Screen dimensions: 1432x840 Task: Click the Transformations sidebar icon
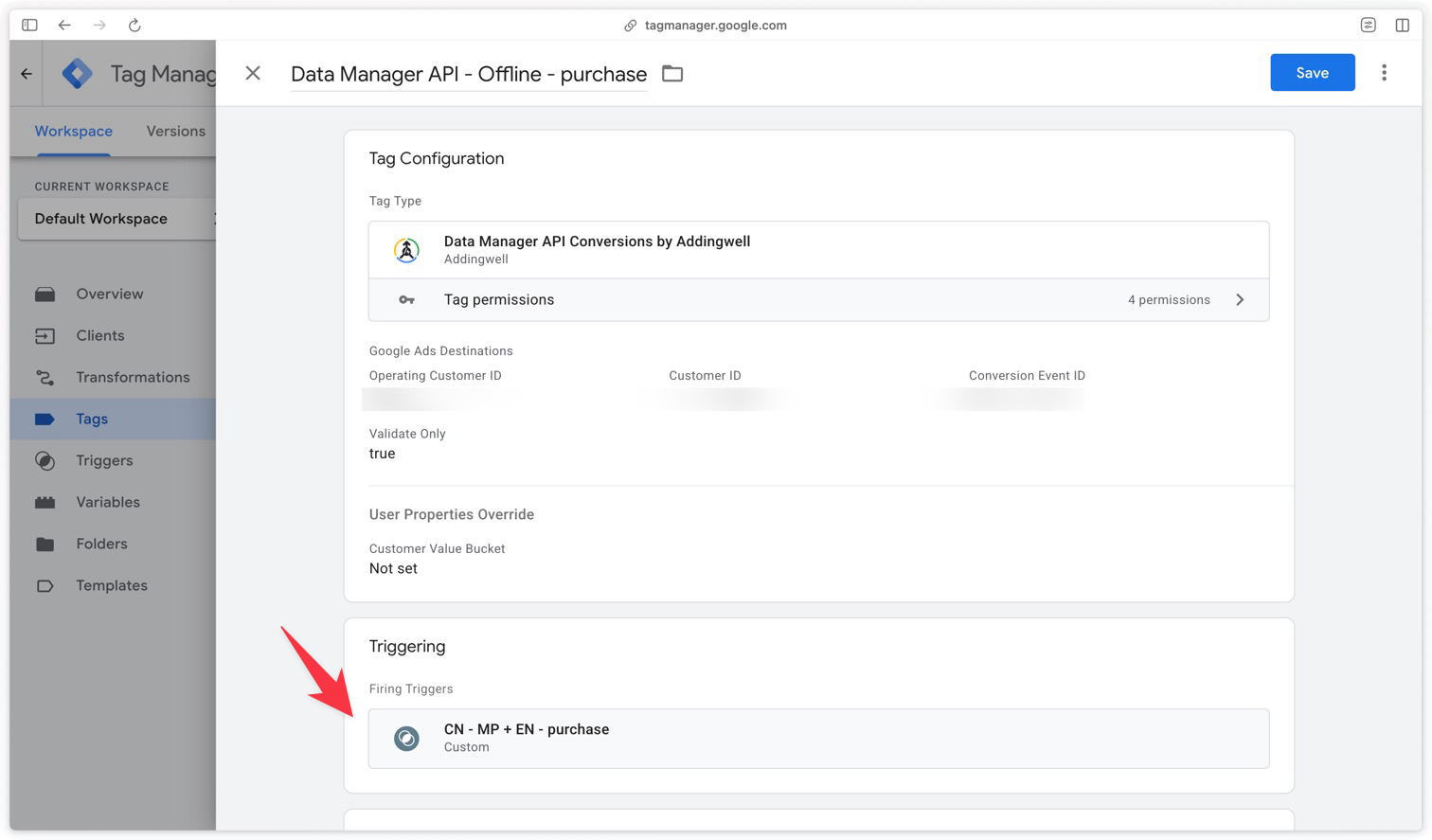[x=45, y=377]
